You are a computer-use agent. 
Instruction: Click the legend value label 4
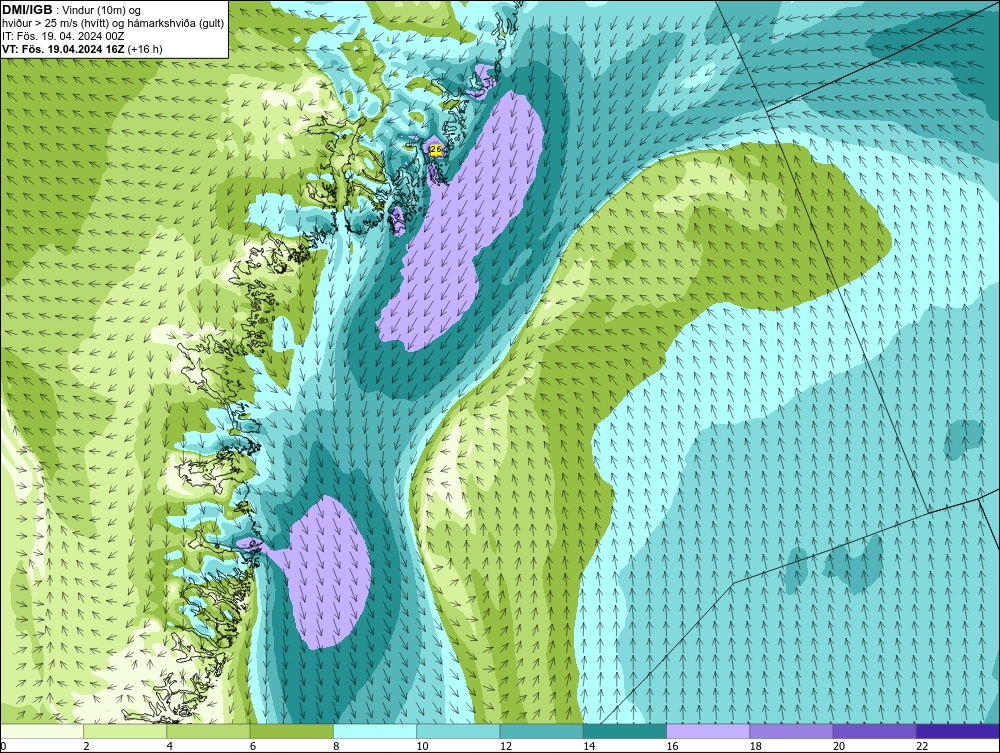click(x=170, y=747)
